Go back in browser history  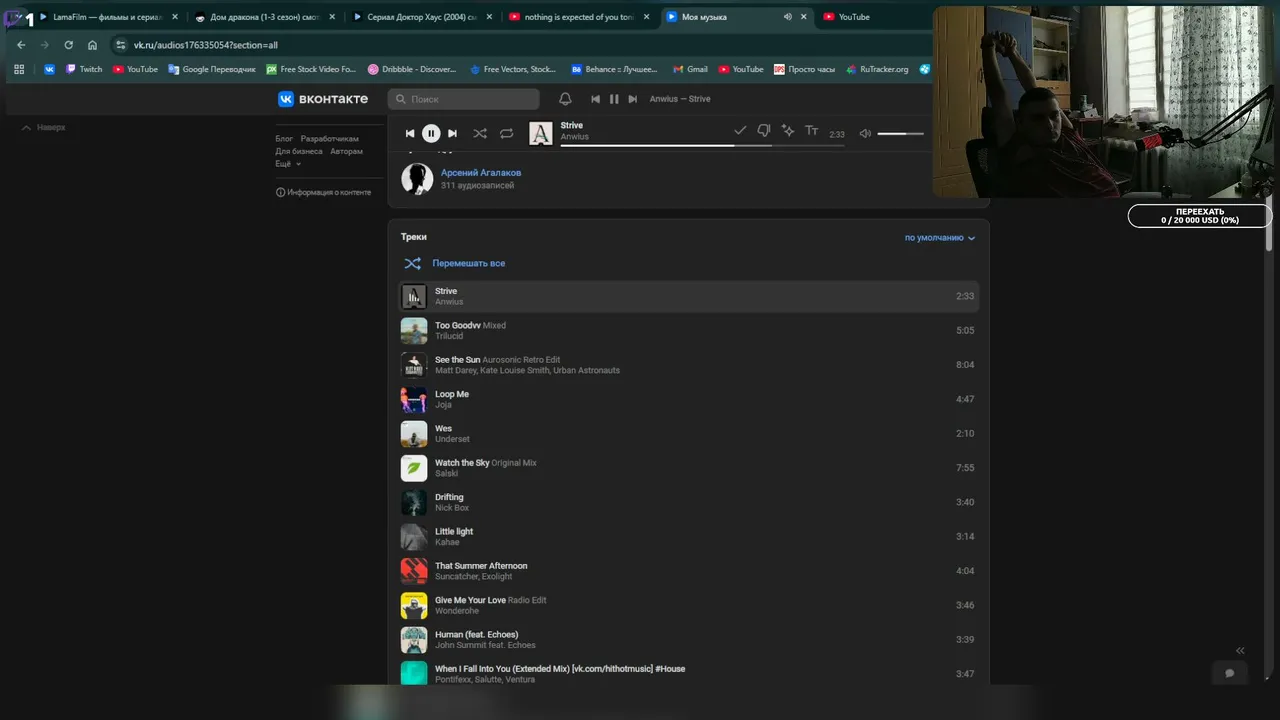(x=21, y=45)
